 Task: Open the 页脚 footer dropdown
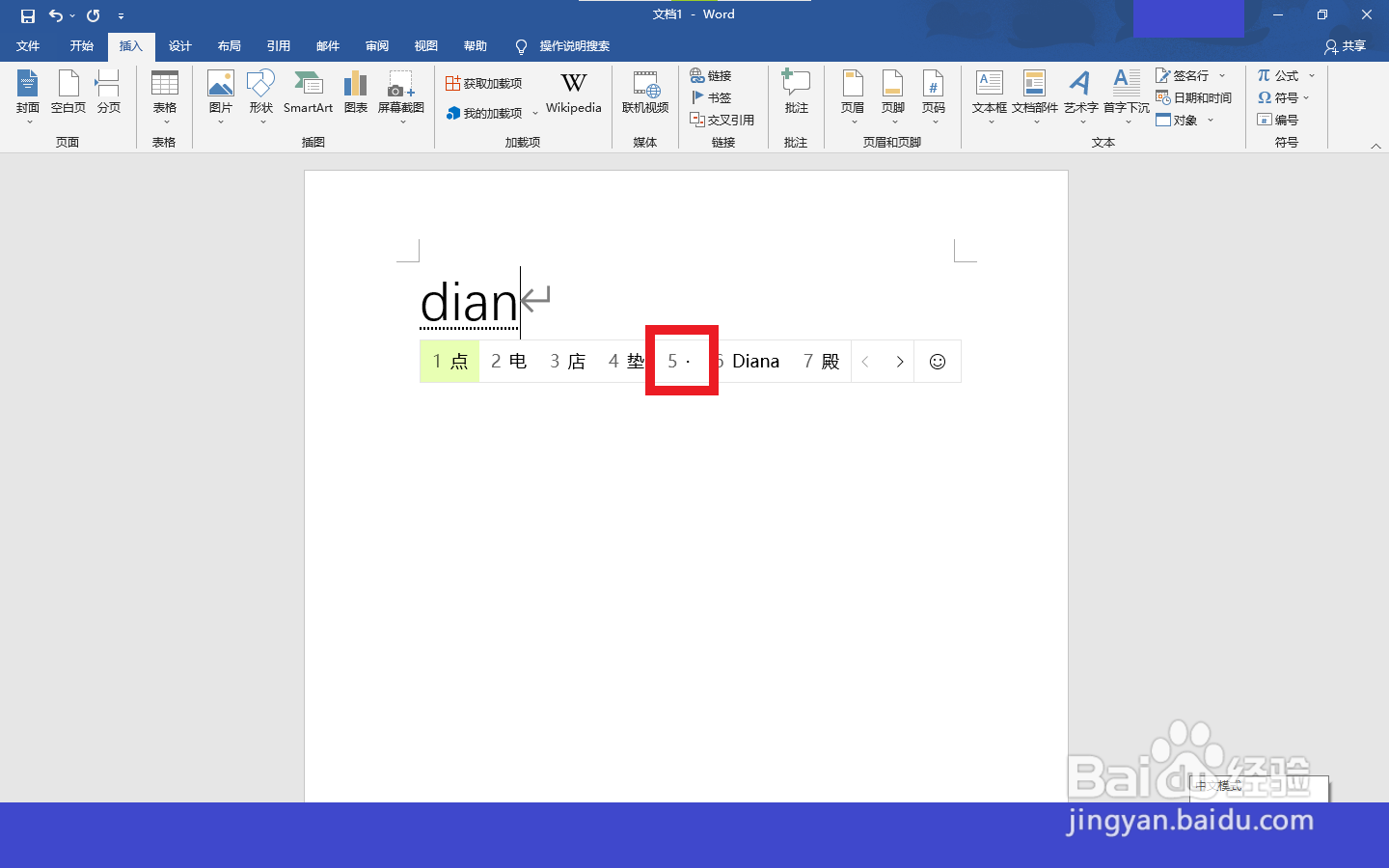pos(893,95)
